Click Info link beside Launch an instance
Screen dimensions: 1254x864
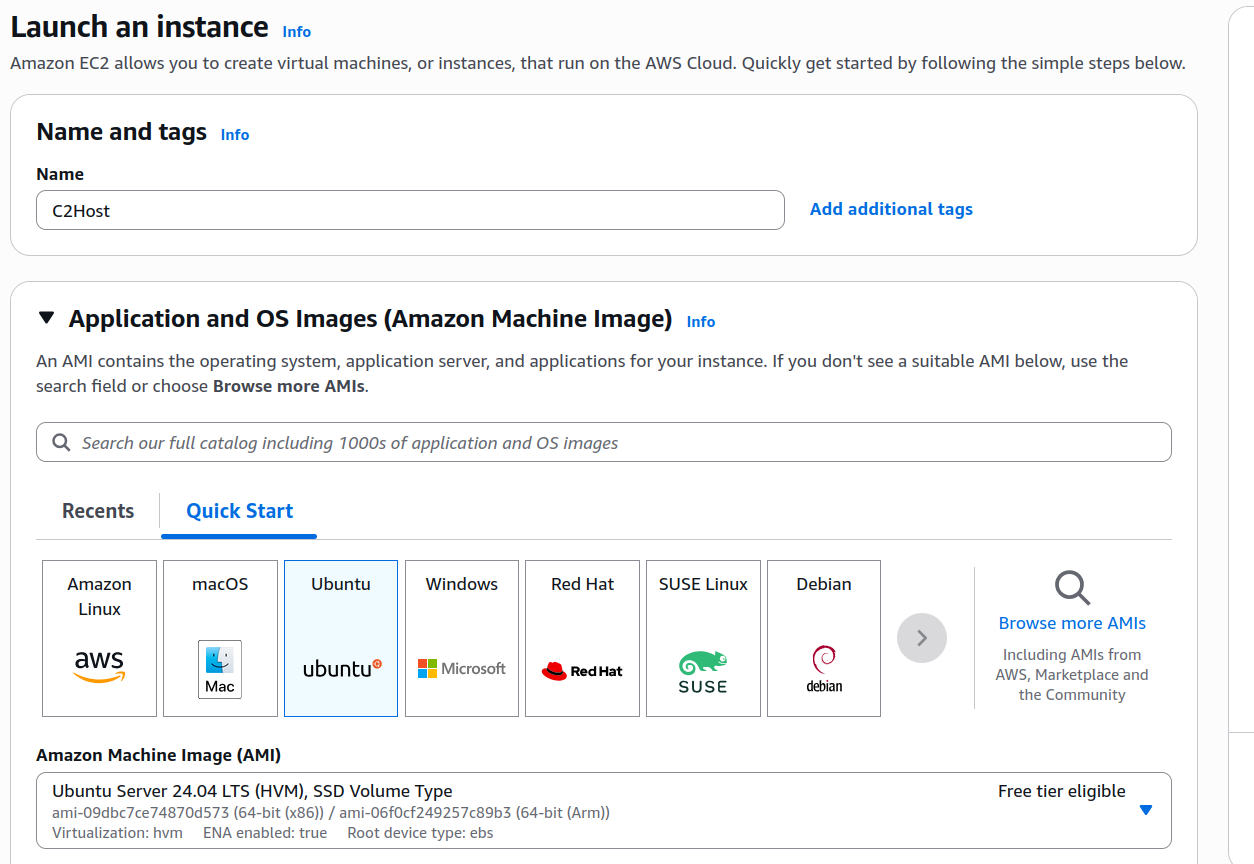297,32
